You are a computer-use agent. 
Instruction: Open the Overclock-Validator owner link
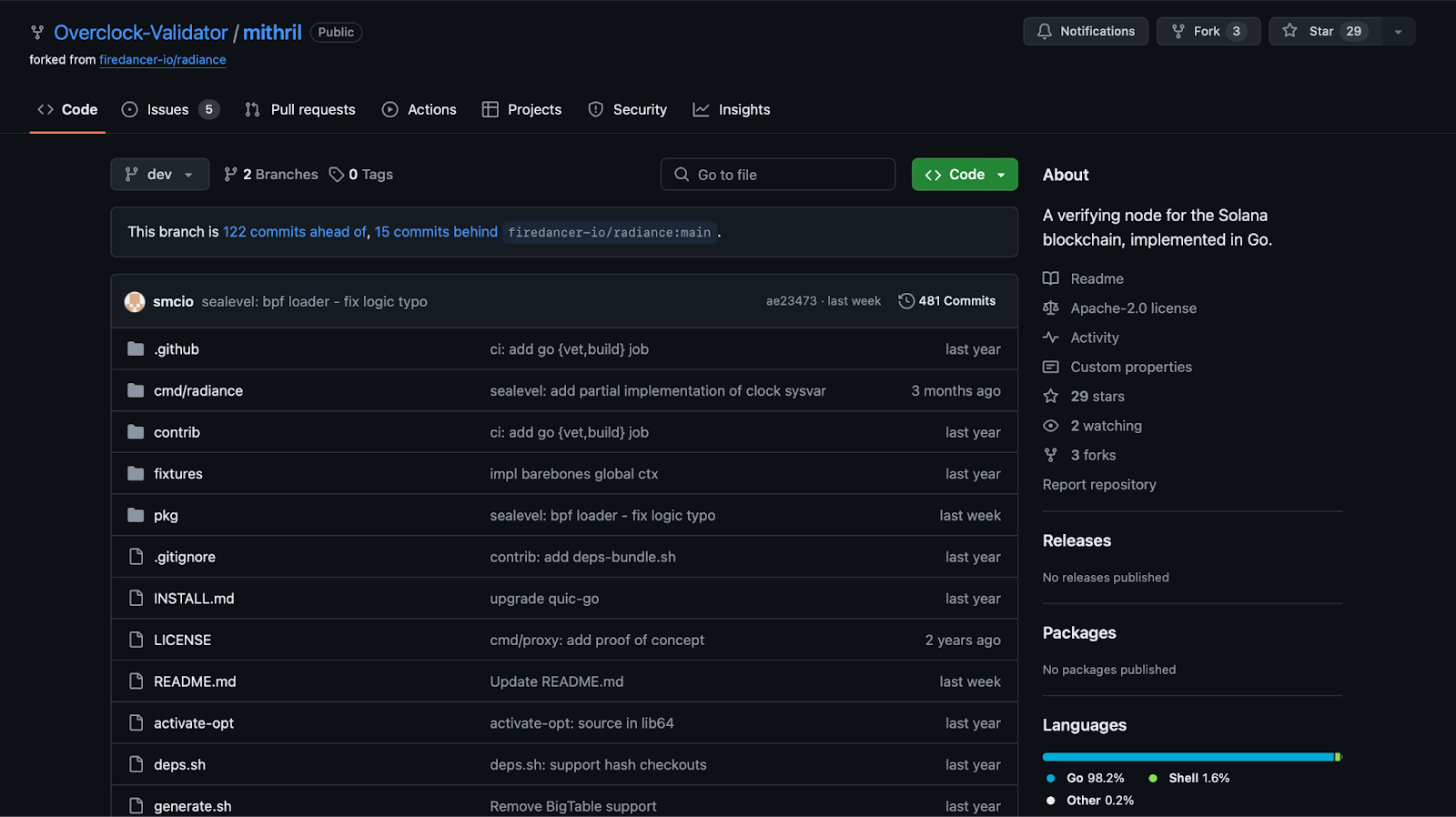coord(141,33)
